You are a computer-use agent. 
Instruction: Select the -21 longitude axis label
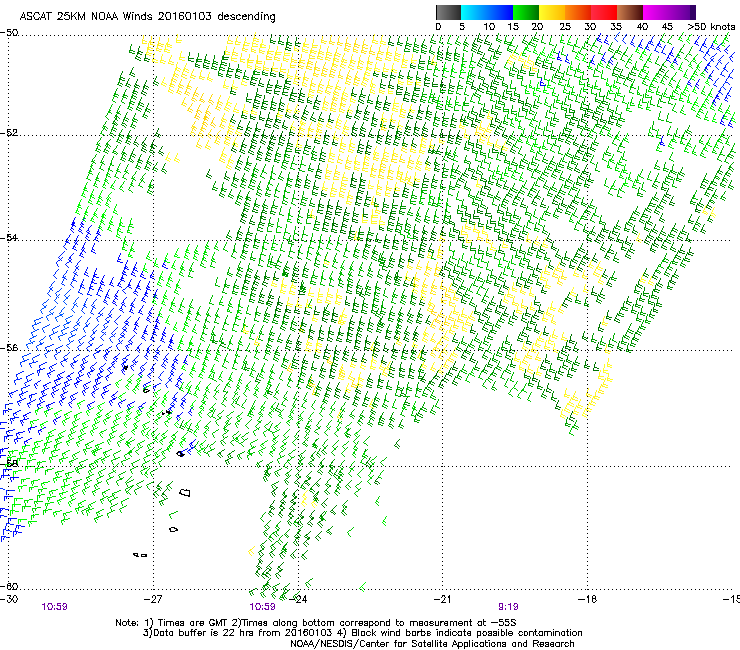442,599
